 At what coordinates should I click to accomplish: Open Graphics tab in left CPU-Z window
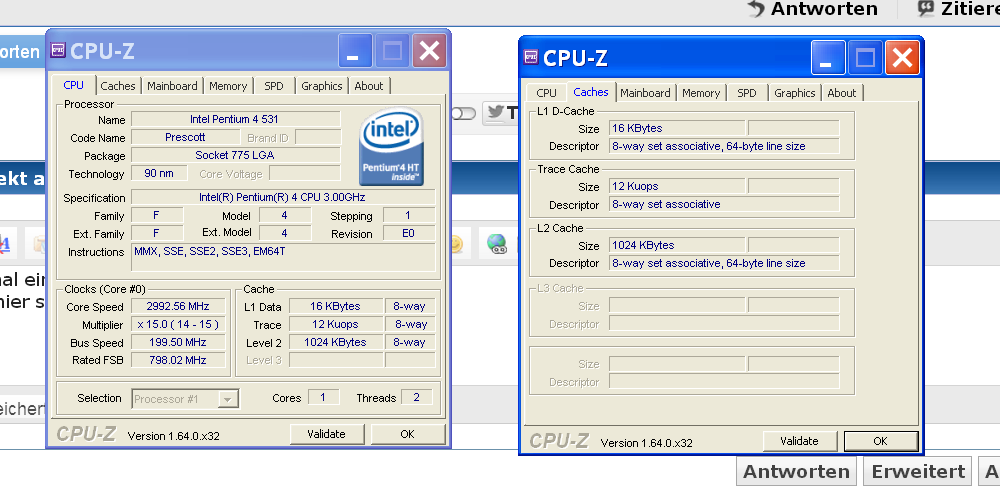coord(321,85)
